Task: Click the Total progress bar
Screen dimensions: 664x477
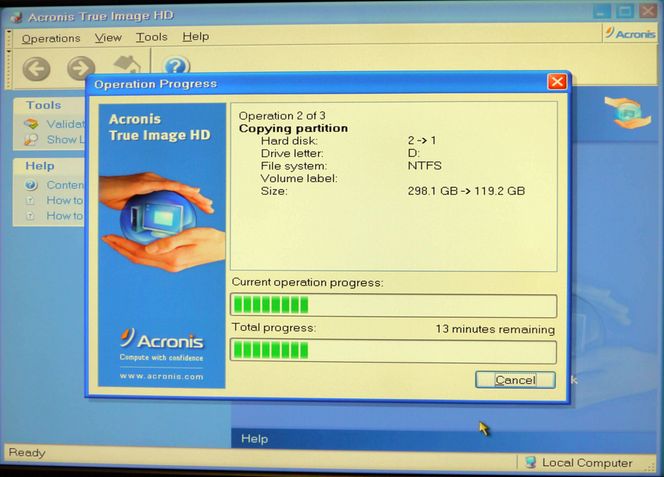Action: click(393, 351)
